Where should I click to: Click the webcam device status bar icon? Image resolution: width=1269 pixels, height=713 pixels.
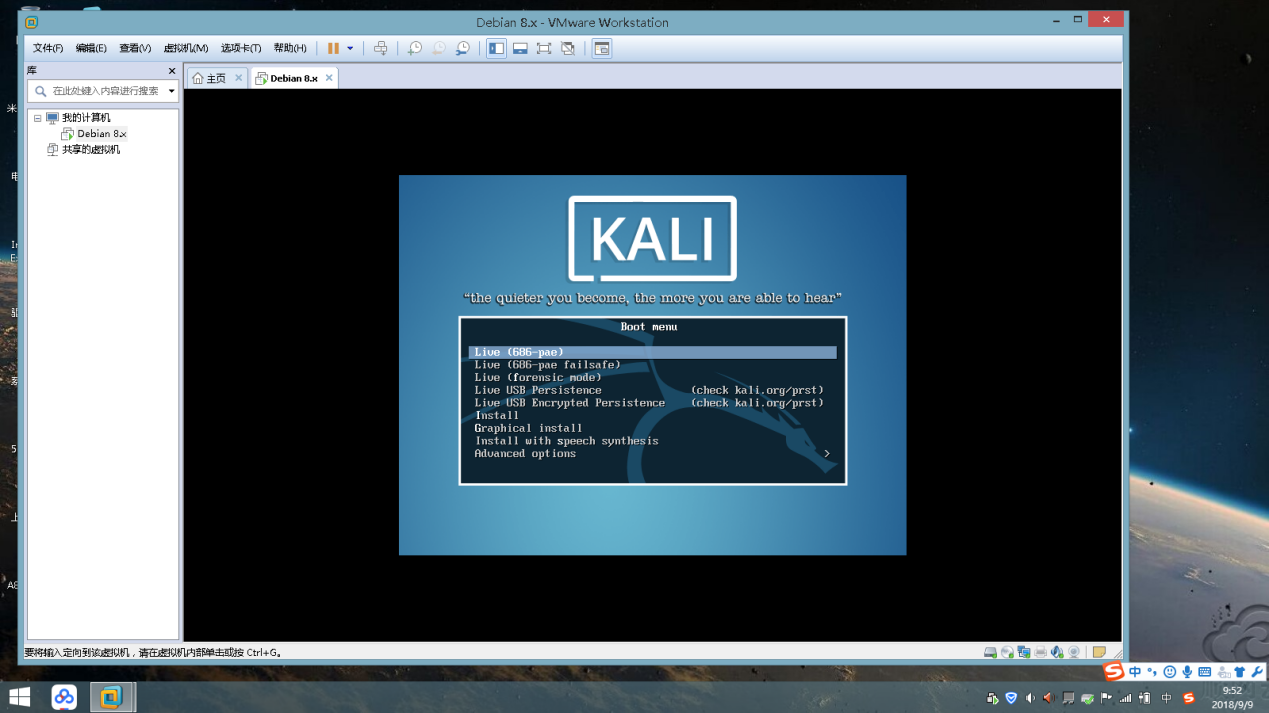coord(1074,652)
